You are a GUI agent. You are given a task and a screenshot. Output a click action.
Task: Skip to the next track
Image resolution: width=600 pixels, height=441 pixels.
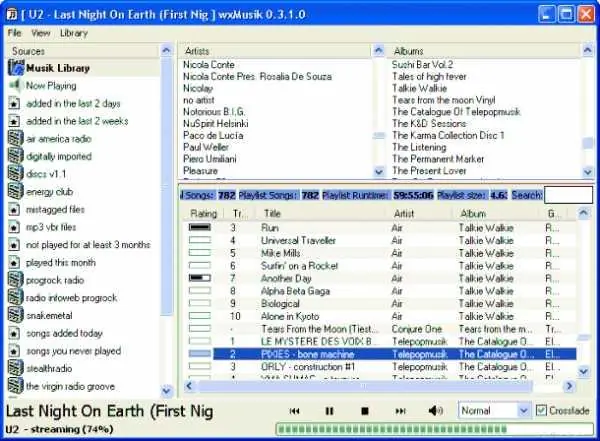coord(400,411)
